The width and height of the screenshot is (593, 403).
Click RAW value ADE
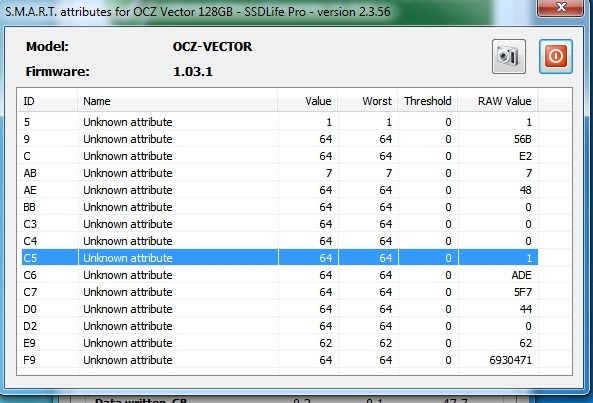522,275
